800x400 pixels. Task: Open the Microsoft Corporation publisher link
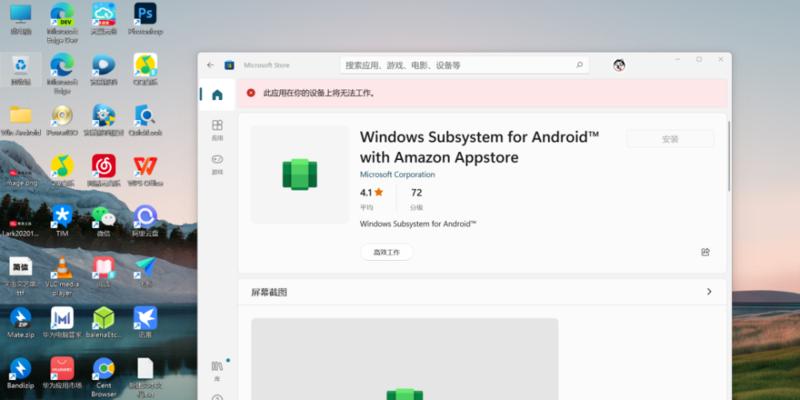click(x=397, y=174)
